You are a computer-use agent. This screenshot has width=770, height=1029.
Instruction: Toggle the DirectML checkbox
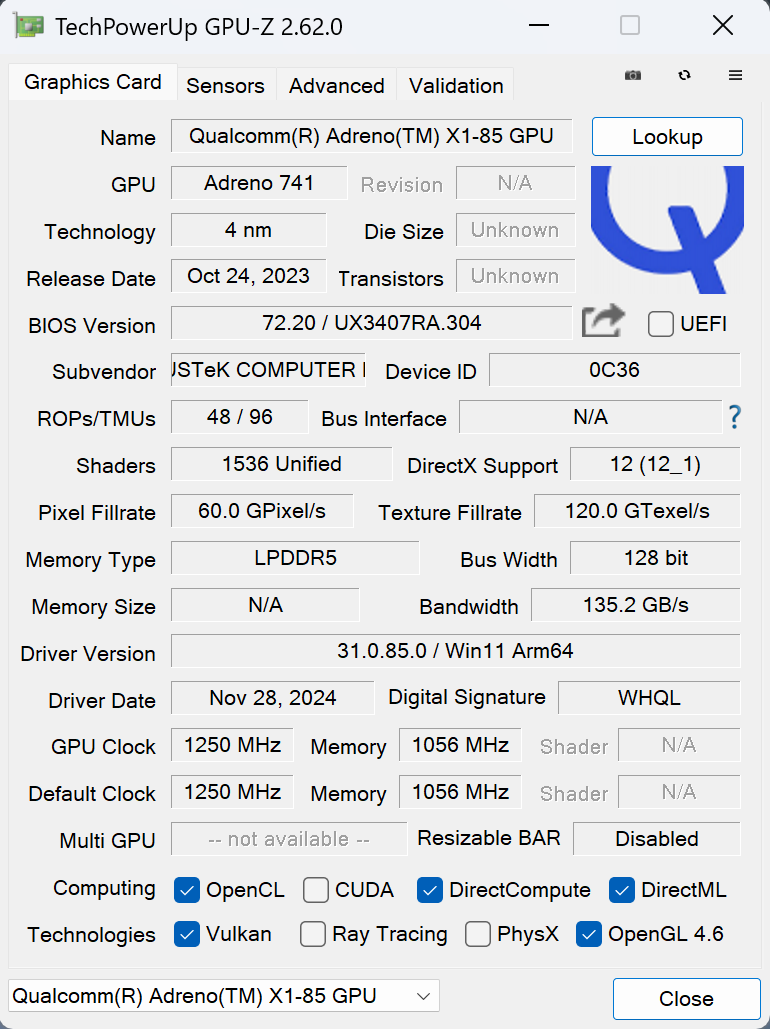[x=622, y=891]
